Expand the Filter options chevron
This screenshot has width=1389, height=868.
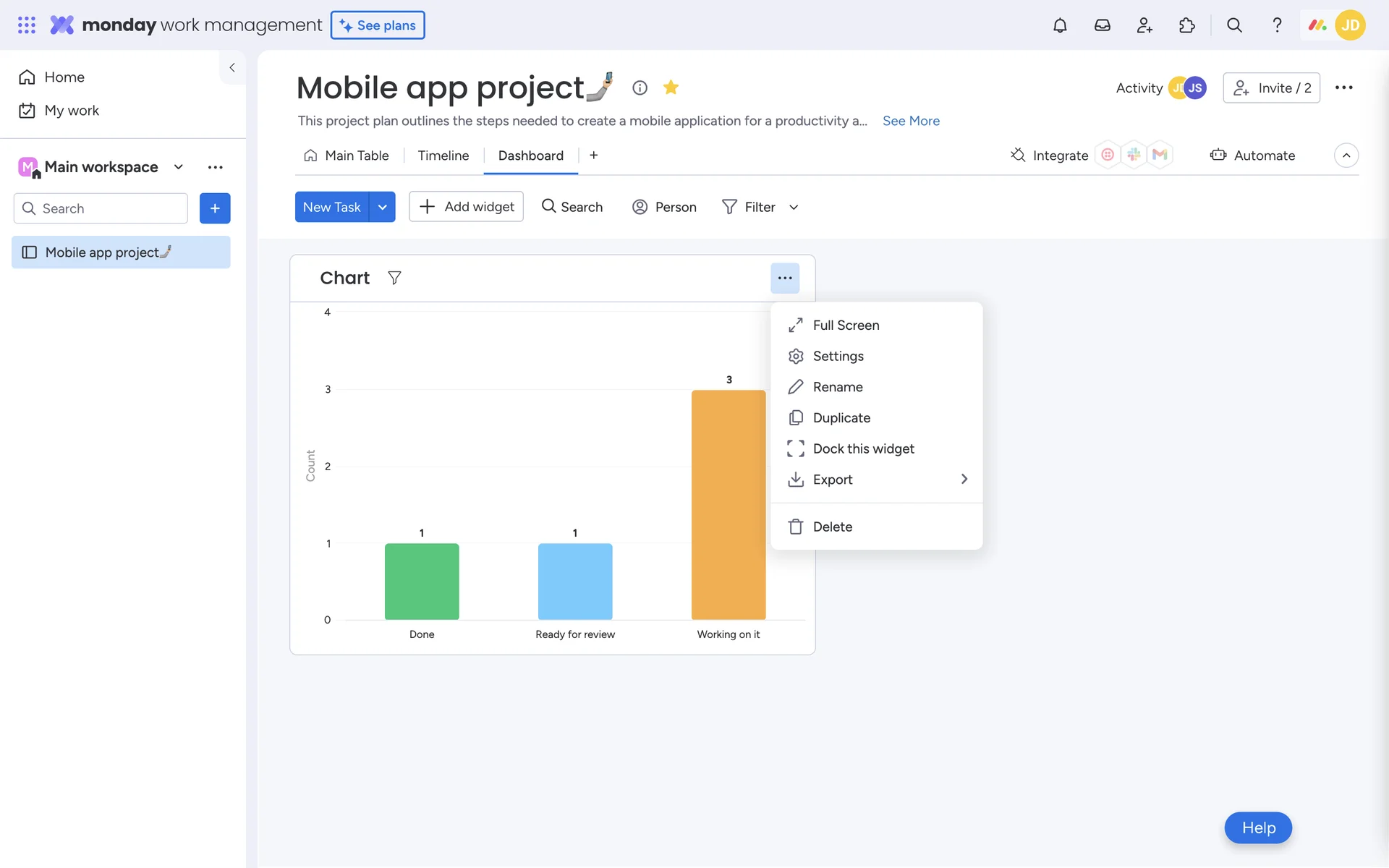[x=794, y=208]
